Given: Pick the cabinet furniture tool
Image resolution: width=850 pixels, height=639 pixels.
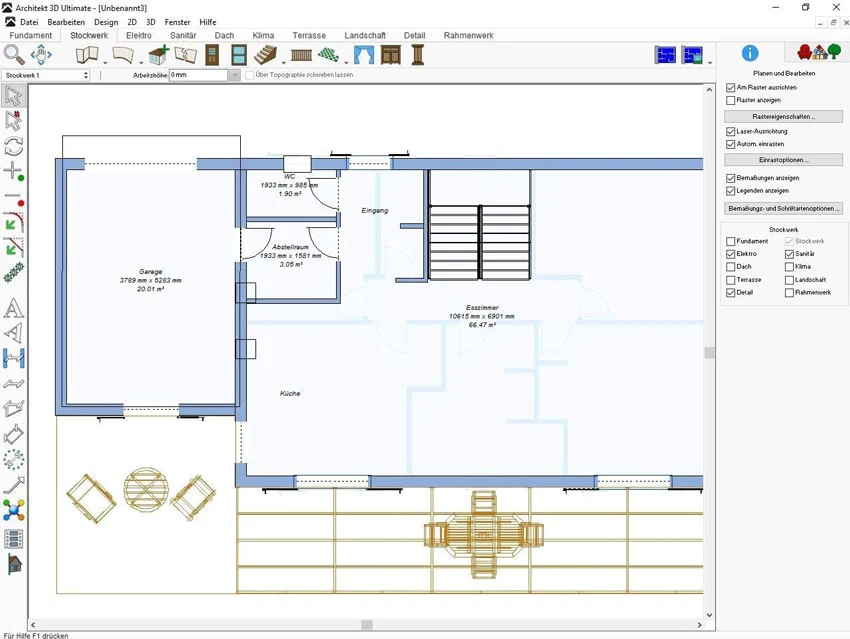Looking at the screenshot, I should (x=391, y=55).
